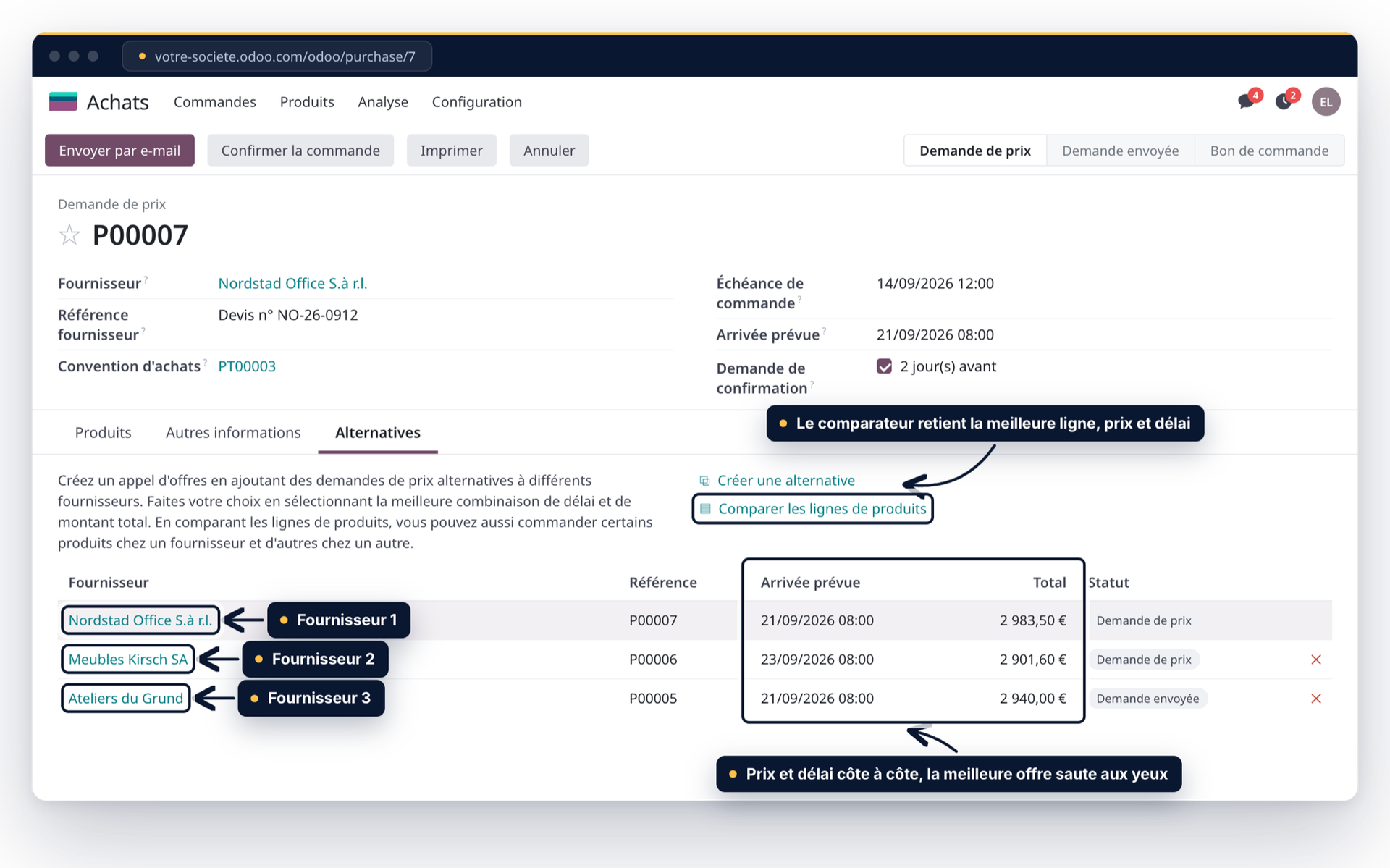Select Demande envoyée status stage
The width and height of the screenshot is (1390, 868).
pyautogui.click(x=1120, y=151)
